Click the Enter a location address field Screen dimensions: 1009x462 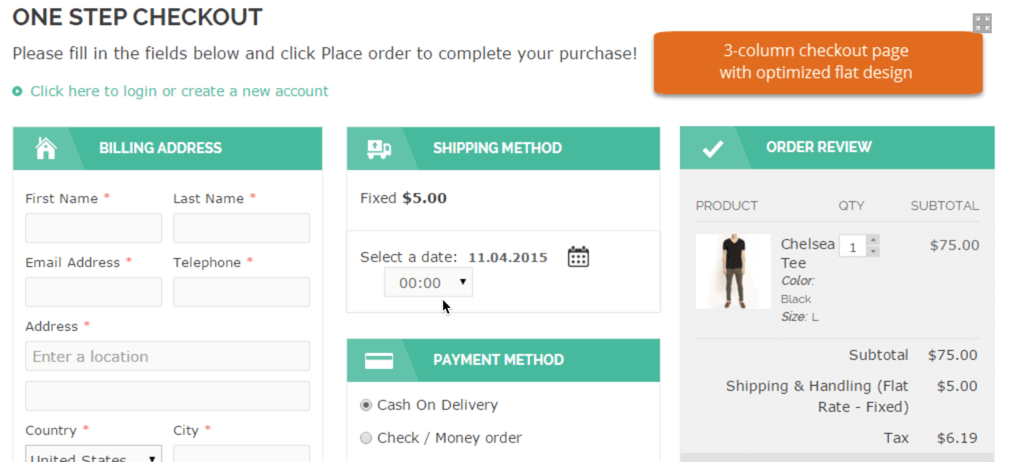pyautogui.click(x=167, y=356)
